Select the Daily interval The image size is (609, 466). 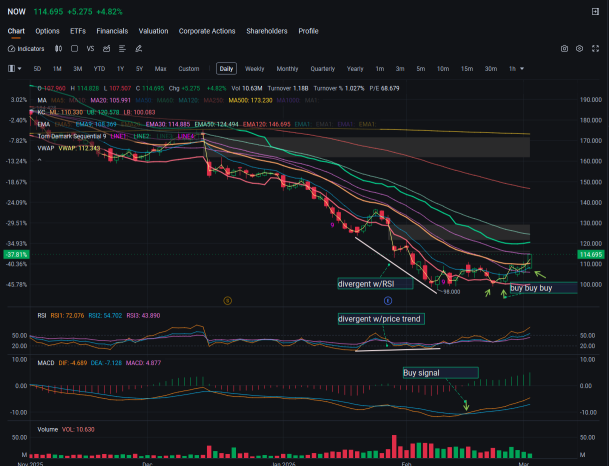tap(226, 69)
